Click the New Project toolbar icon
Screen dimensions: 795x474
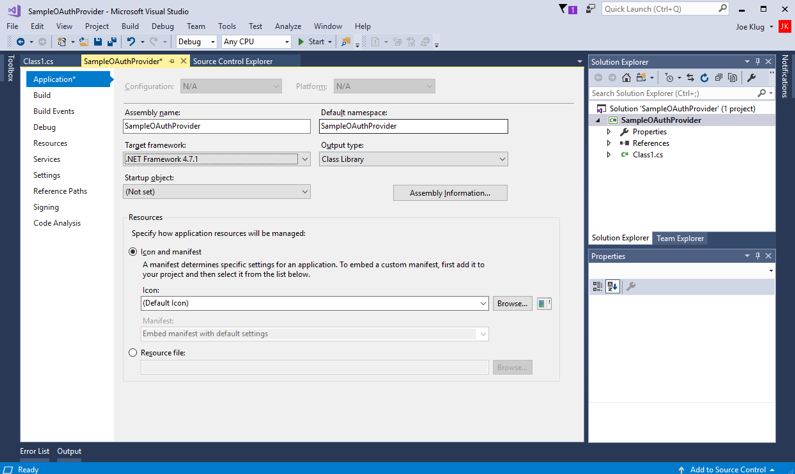[x=62, y=42]
